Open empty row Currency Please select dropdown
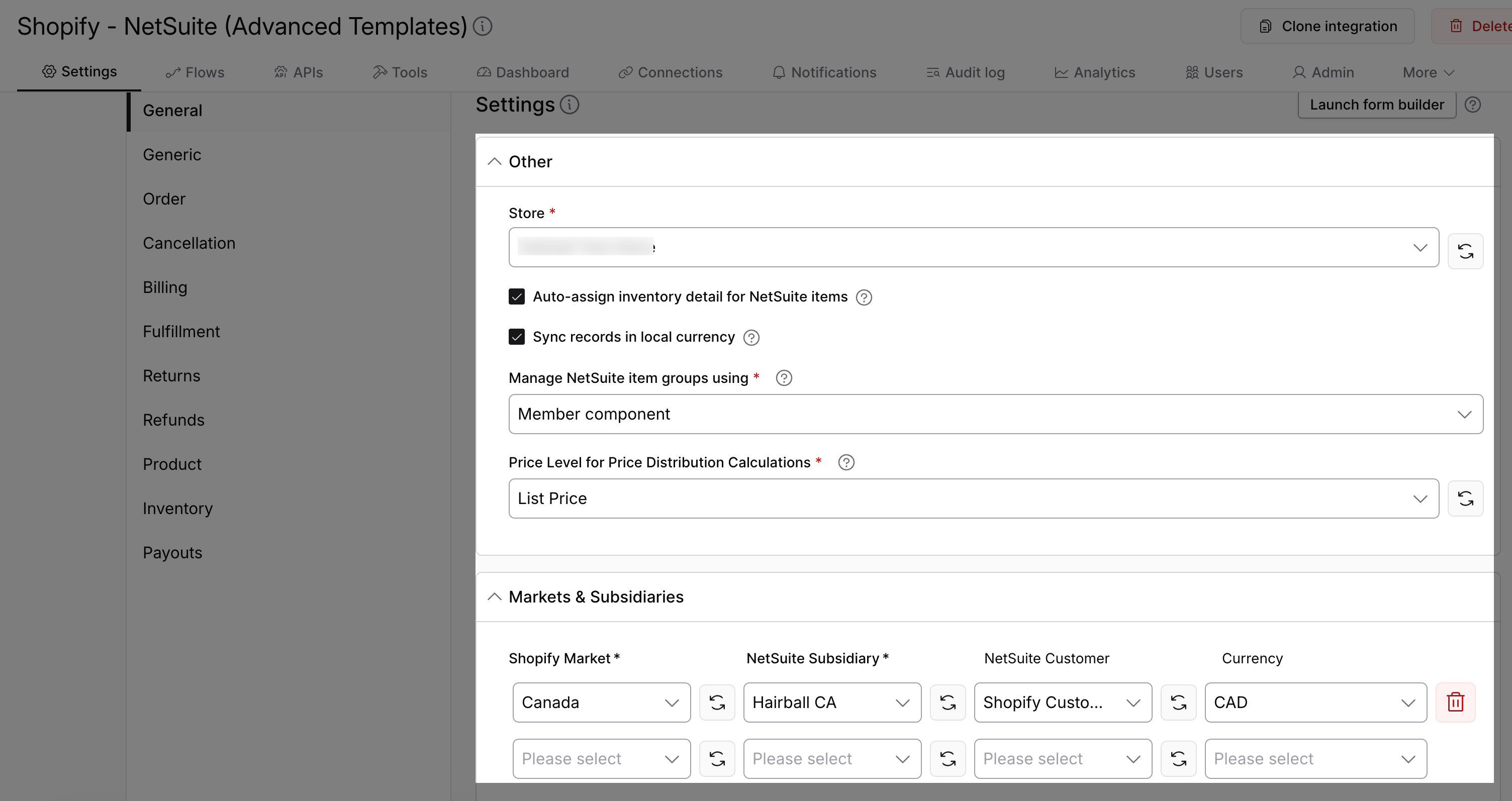1512x801 pixels. pos(1315,759)
